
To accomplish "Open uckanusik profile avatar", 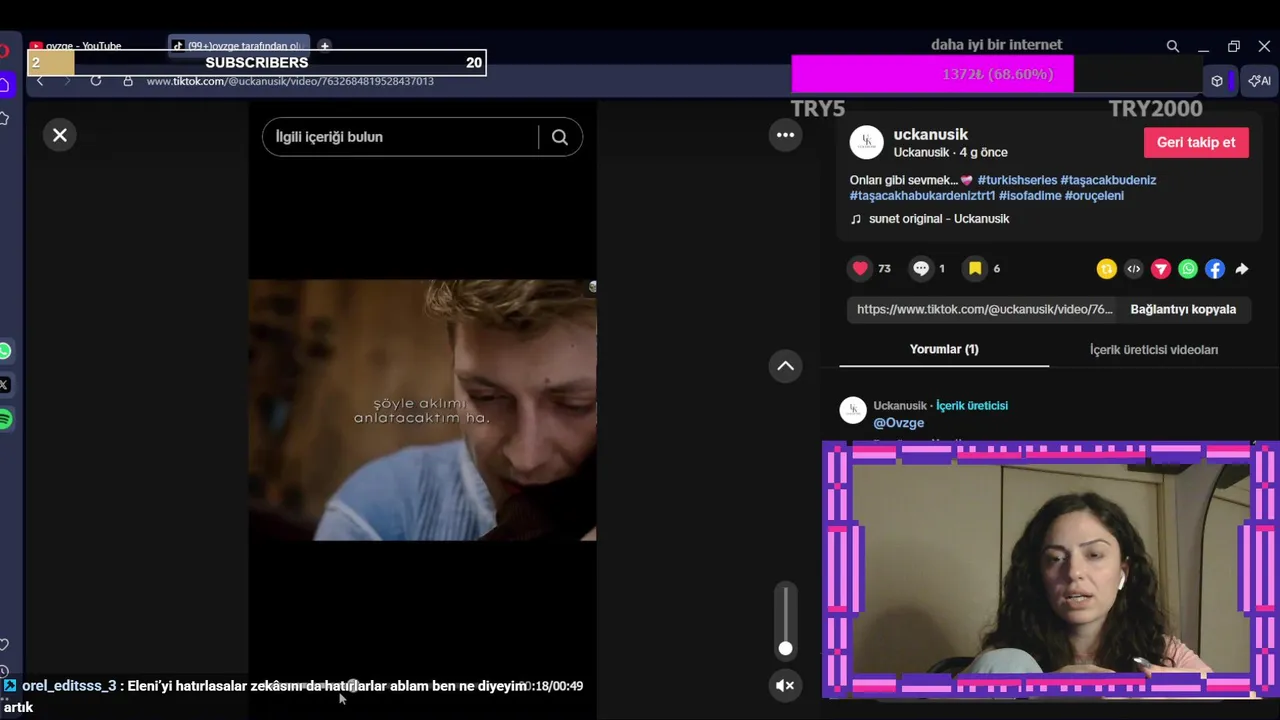I will coord(866,142).
